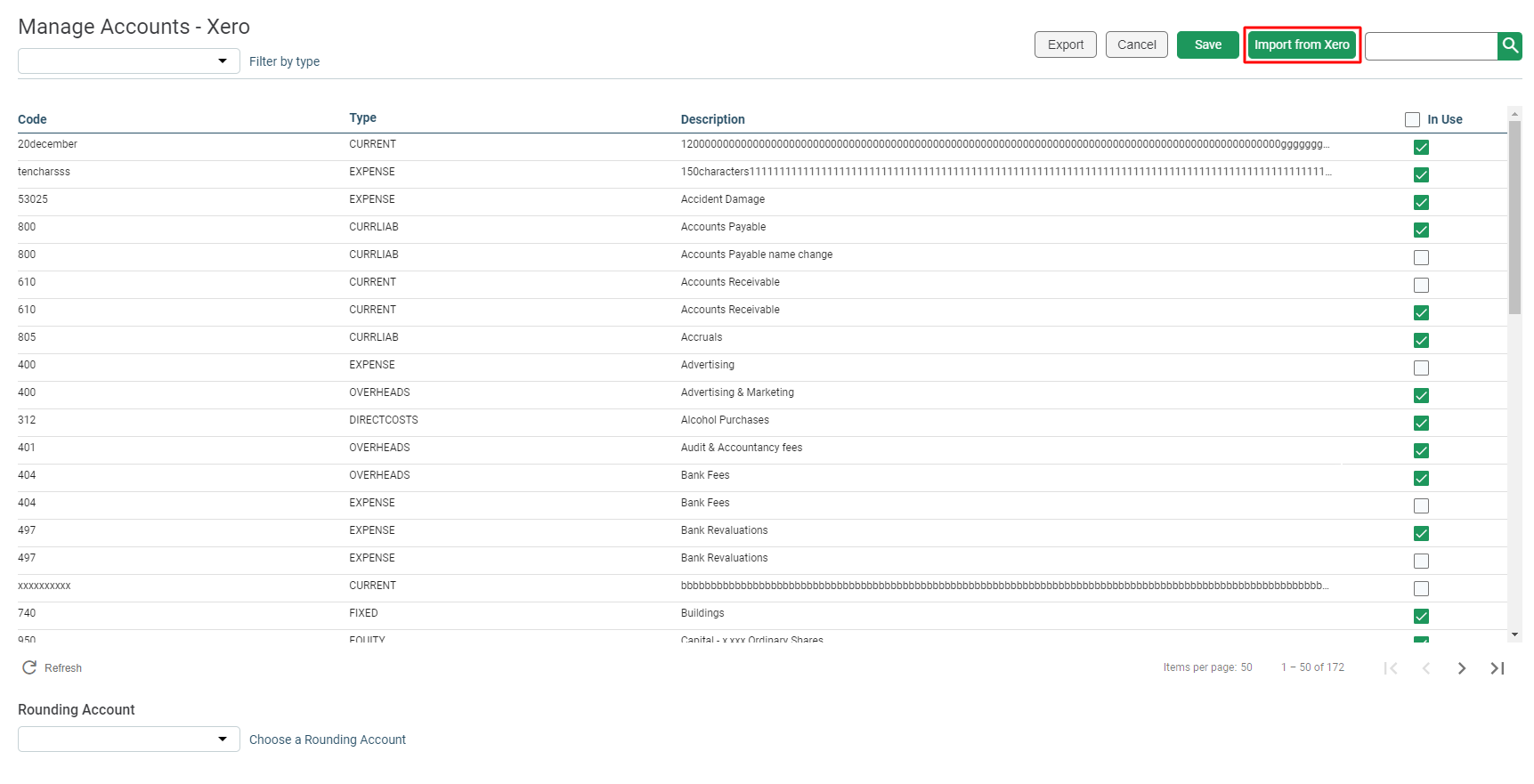The width and height of the screenshot is (1534, 784).
Task: Sort by the Code column header
Action: coord(32,119)
